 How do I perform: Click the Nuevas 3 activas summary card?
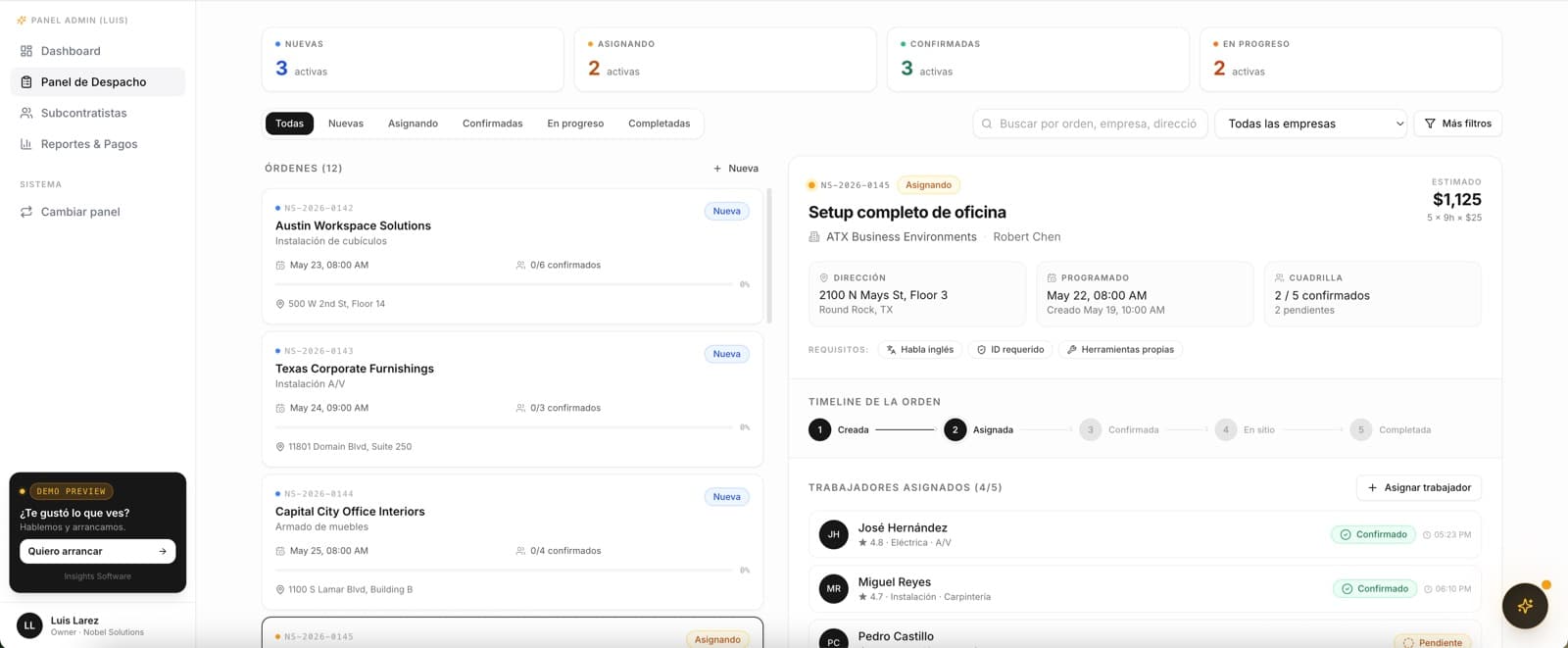(x=413, y=60)
